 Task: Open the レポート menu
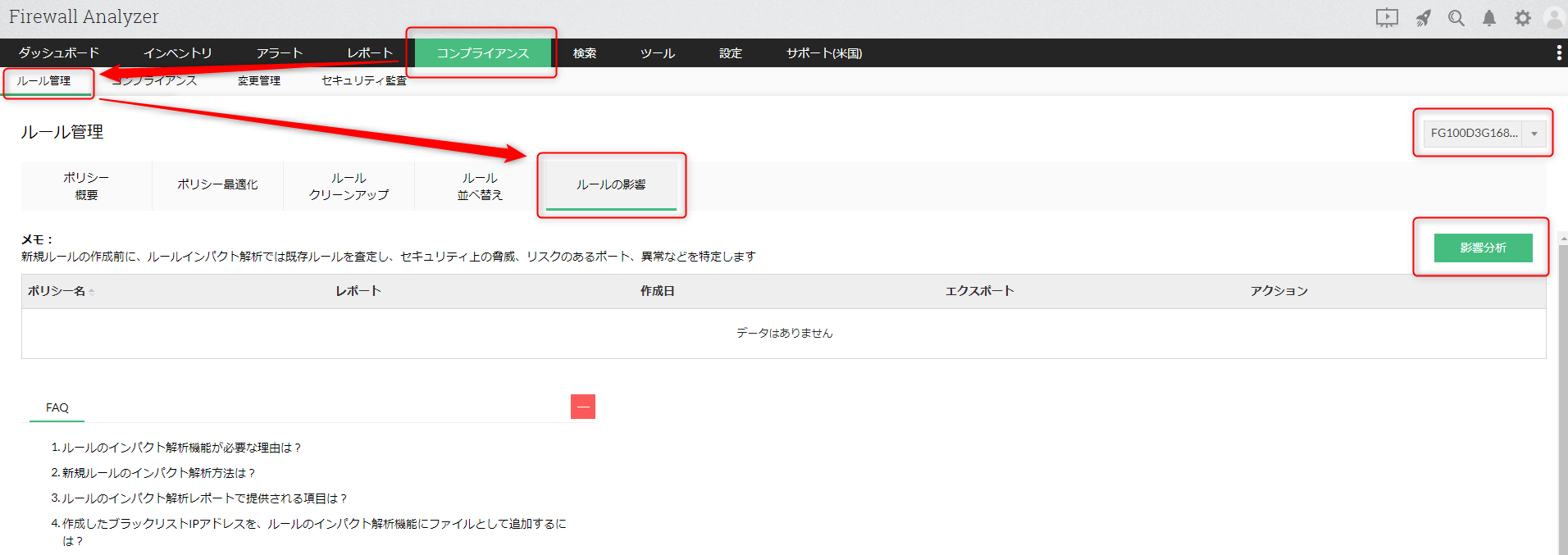pyautogui.click(x=370, y=53)
